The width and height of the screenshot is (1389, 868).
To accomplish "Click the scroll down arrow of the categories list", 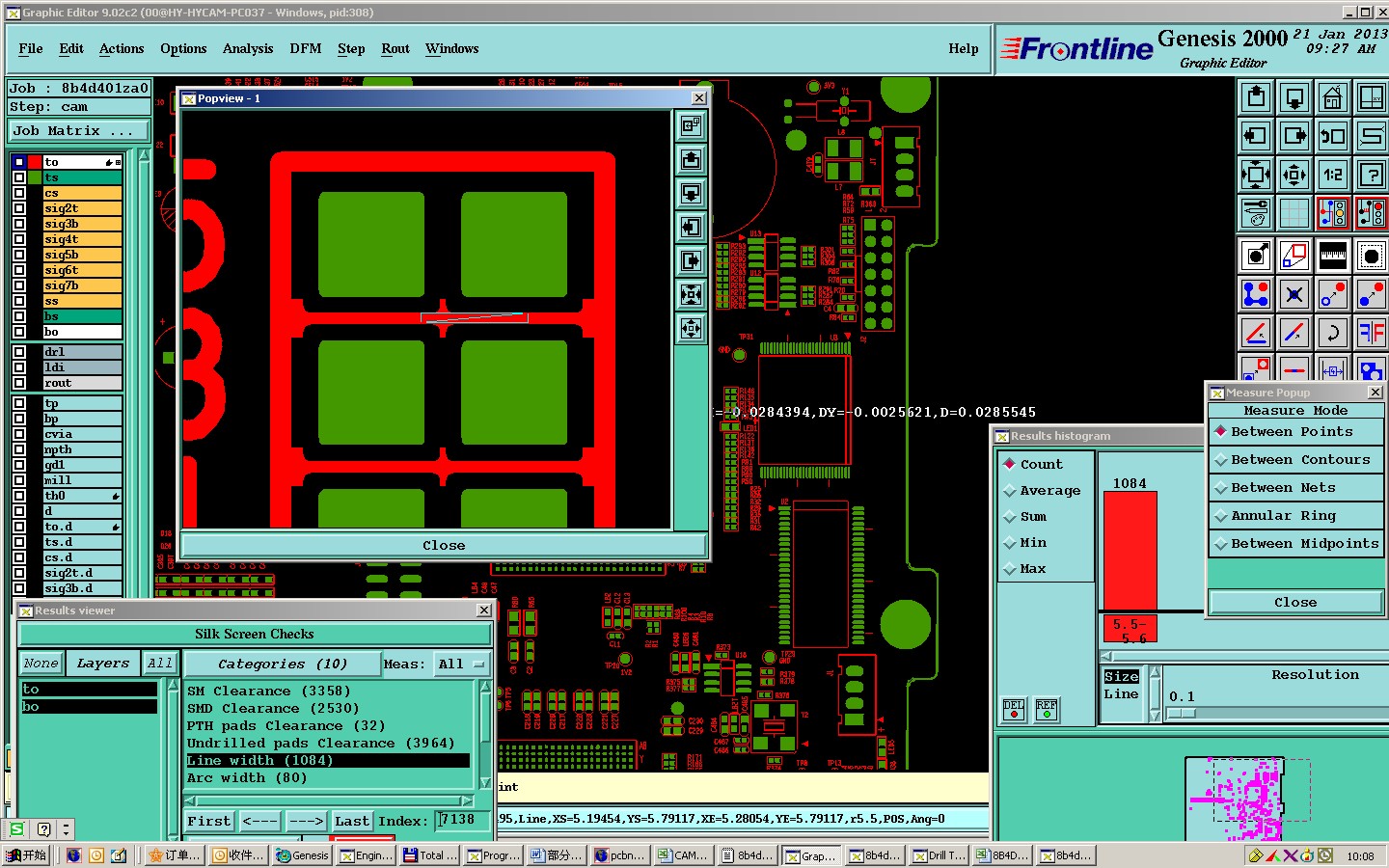I will tap(485, 782).
